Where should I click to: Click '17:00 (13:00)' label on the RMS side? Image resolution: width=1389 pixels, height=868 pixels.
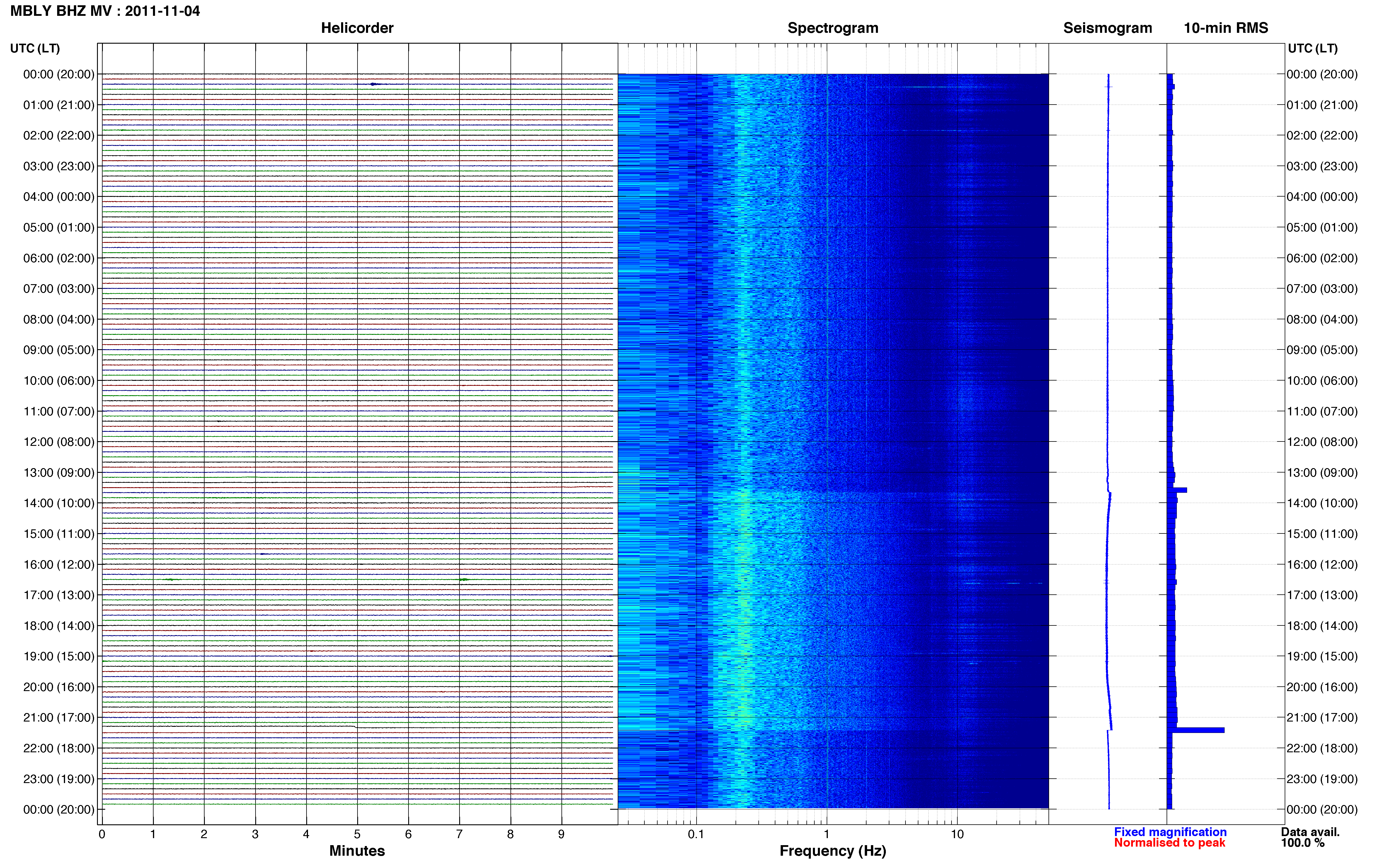pyautogui.click(x=1322, y=595)
